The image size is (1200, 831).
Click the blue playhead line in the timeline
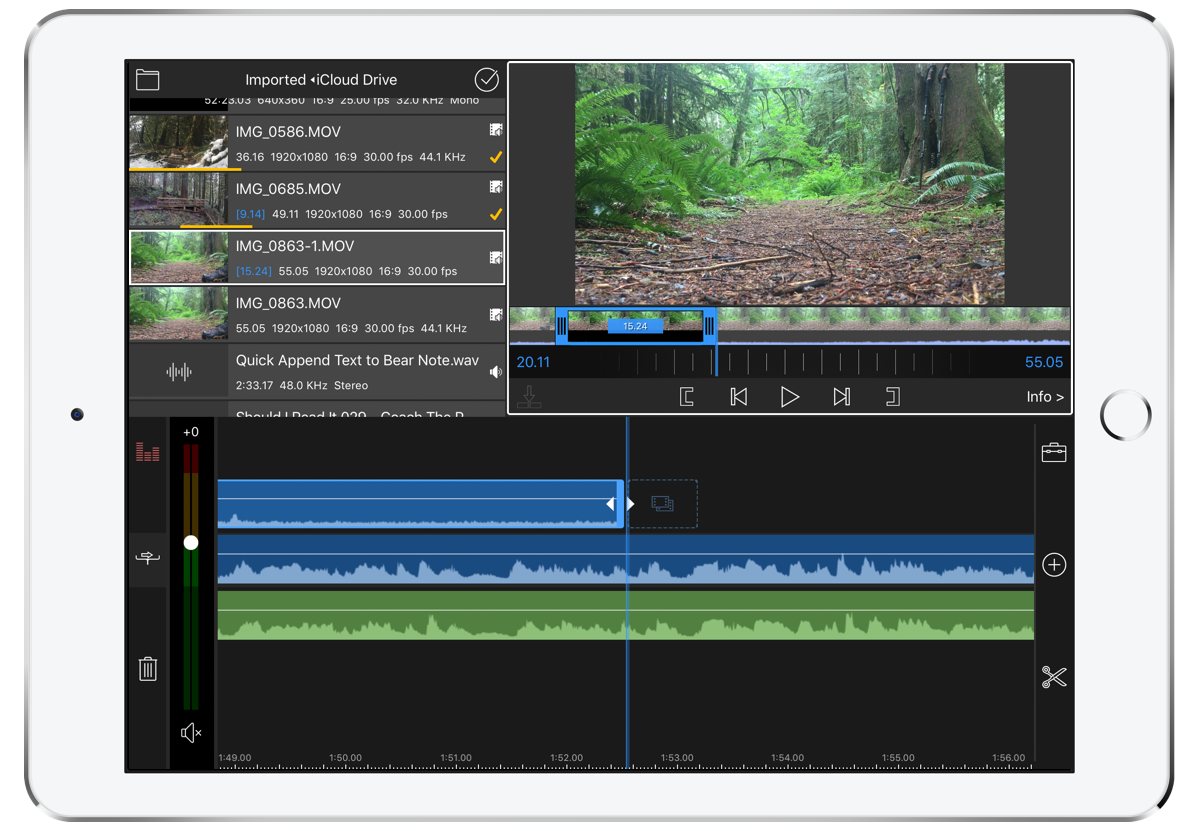tap(627, 593)
